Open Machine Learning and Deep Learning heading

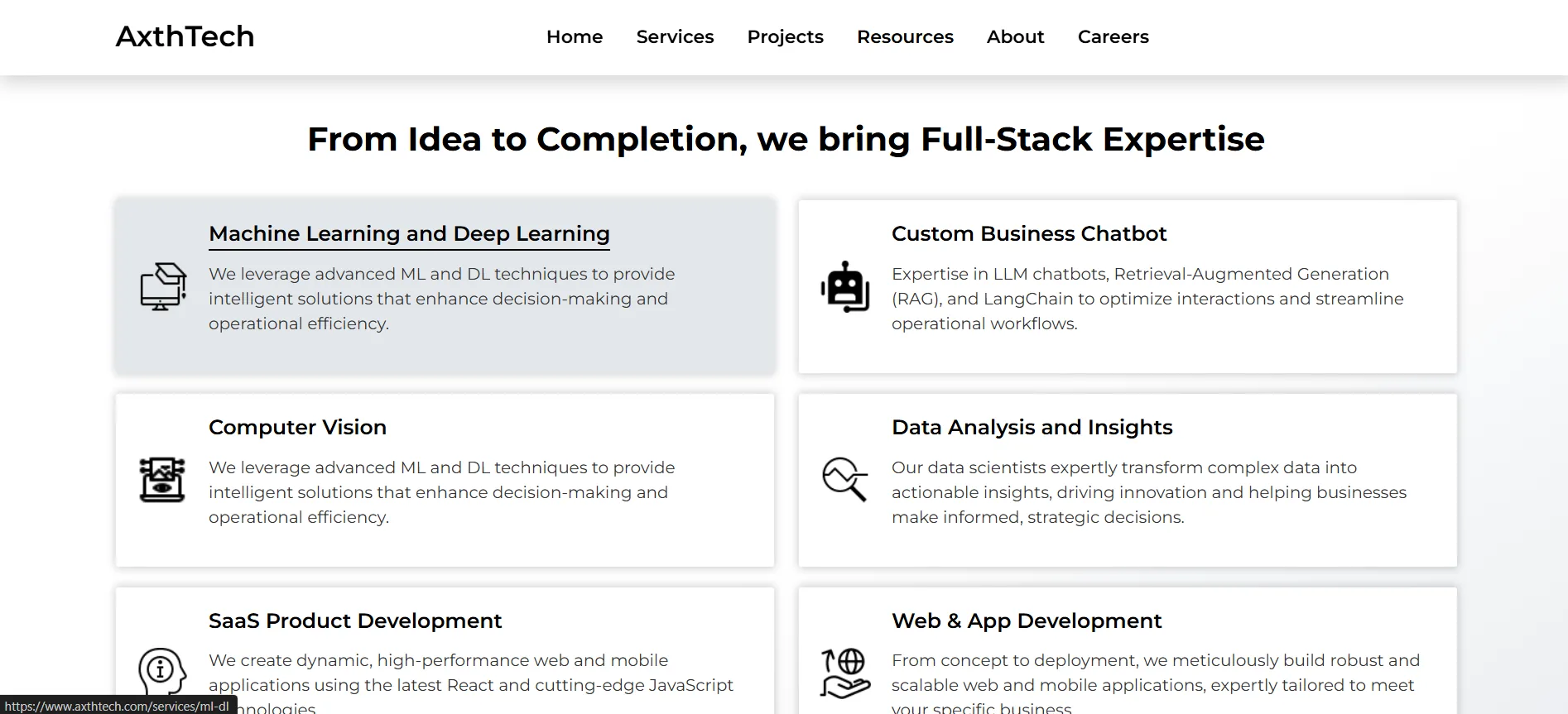[409, 234]
